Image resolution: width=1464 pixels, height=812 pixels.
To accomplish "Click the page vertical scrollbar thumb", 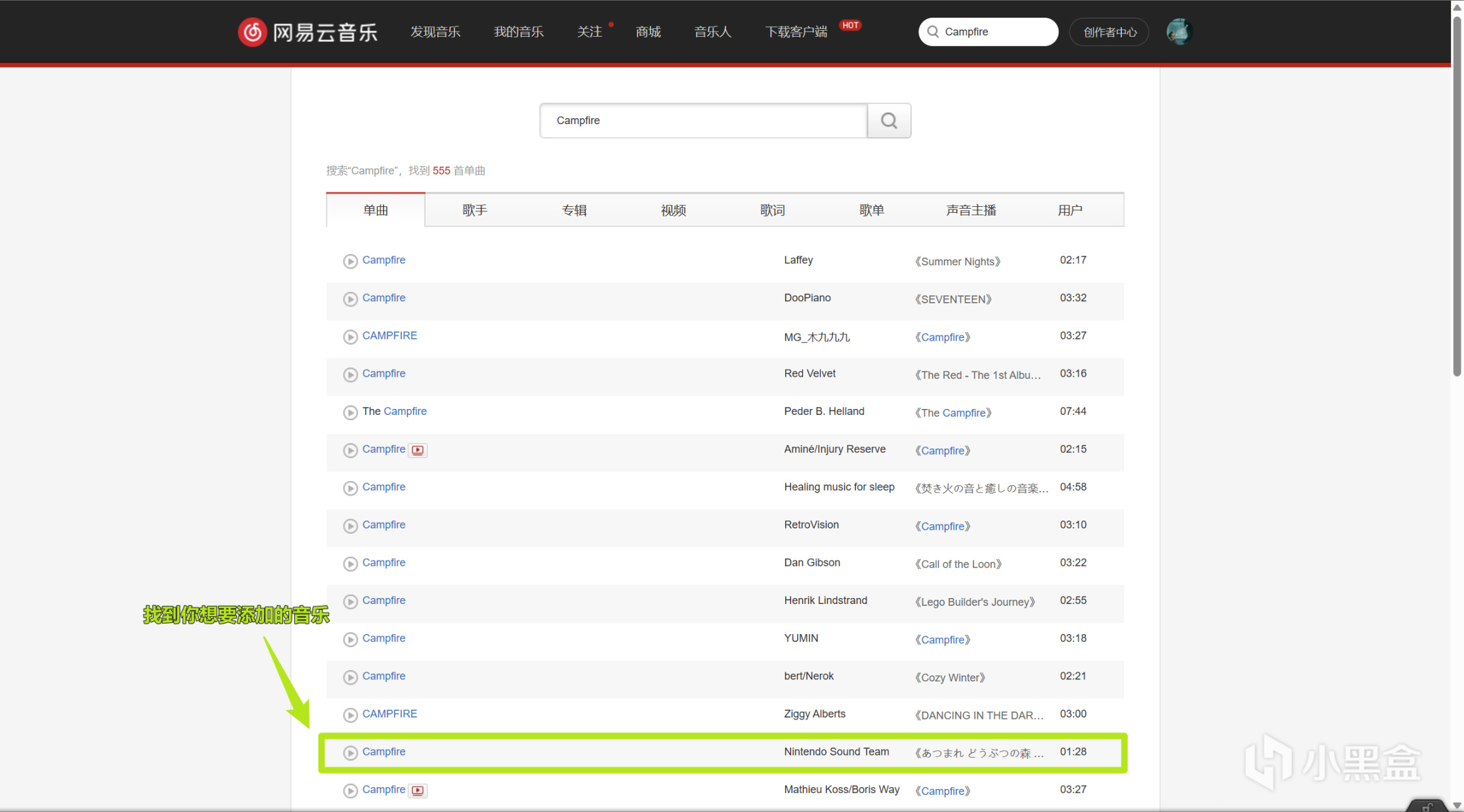I will point(1457,196).
